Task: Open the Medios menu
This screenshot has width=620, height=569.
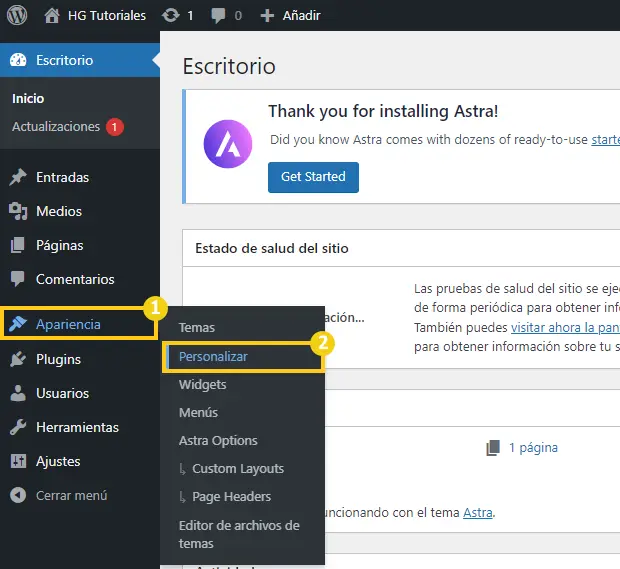Action: click(x=59, y=211)
